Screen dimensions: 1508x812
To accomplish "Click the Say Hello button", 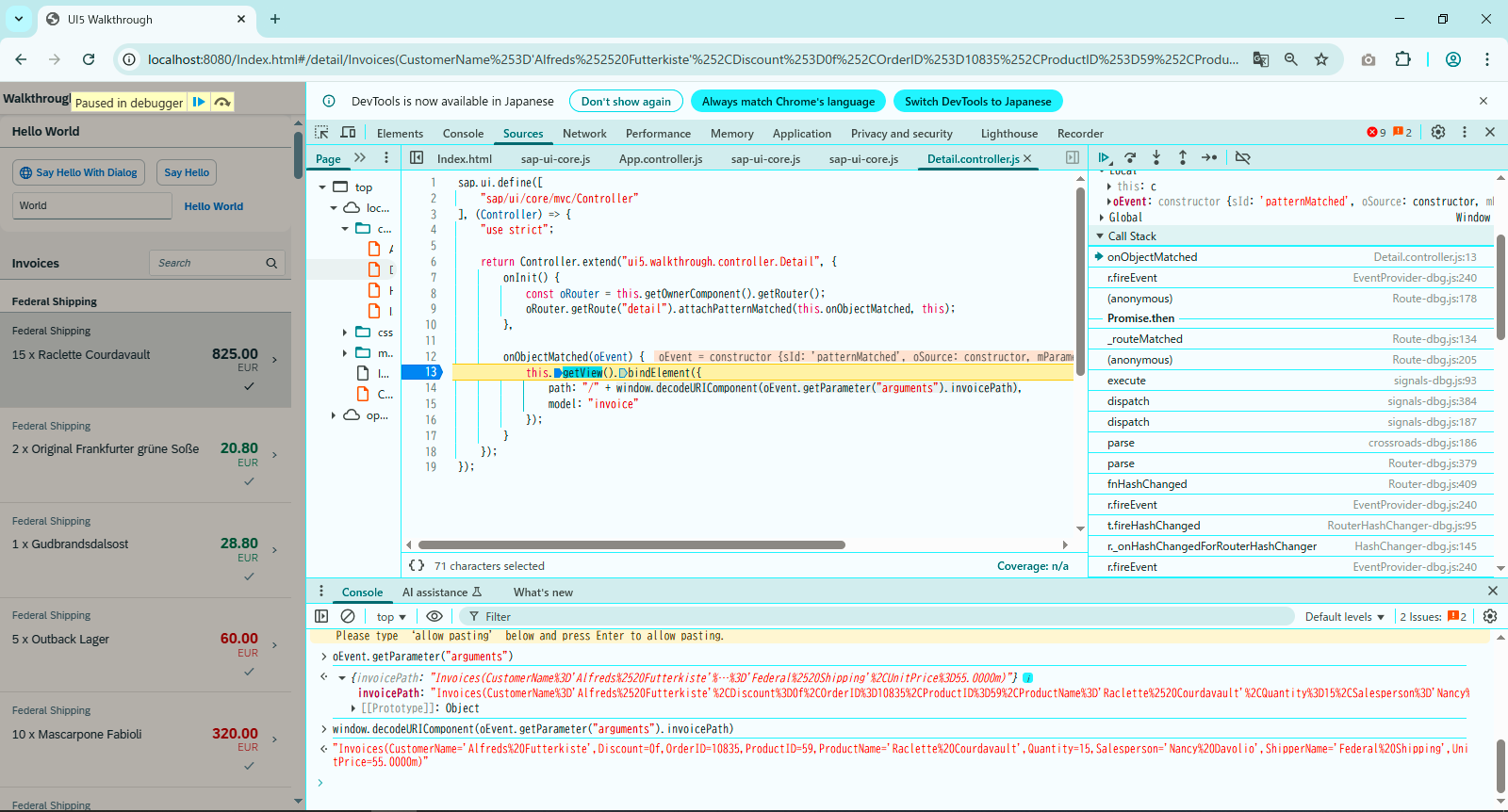I will point(187,172).
